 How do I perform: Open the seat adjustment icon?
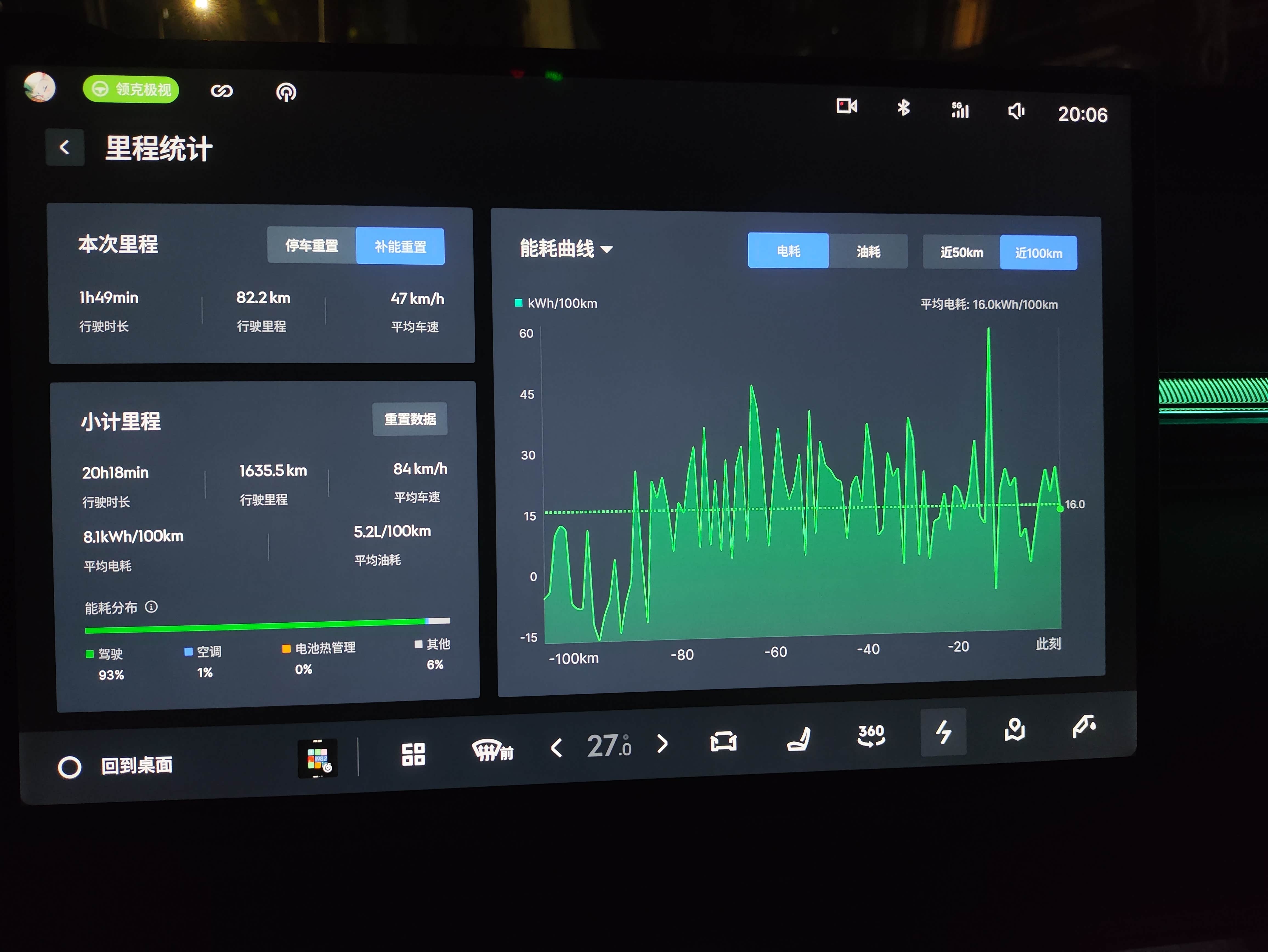pos(799,739)
